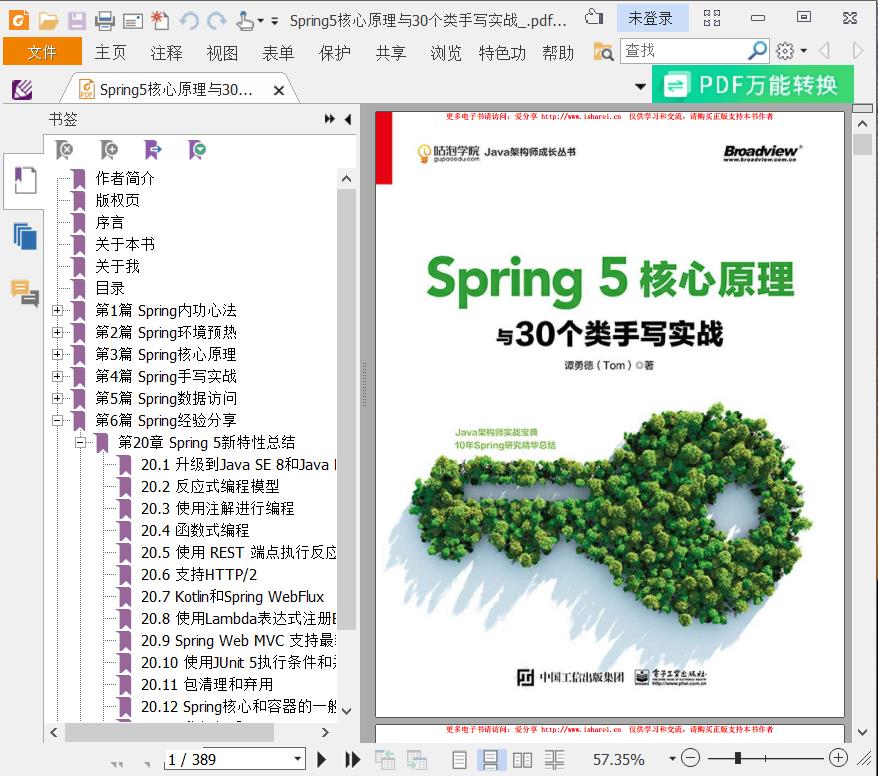Viewport: 878px width, 776px height.
Task: Click the new PDF star icon
Action: (160, 21)
